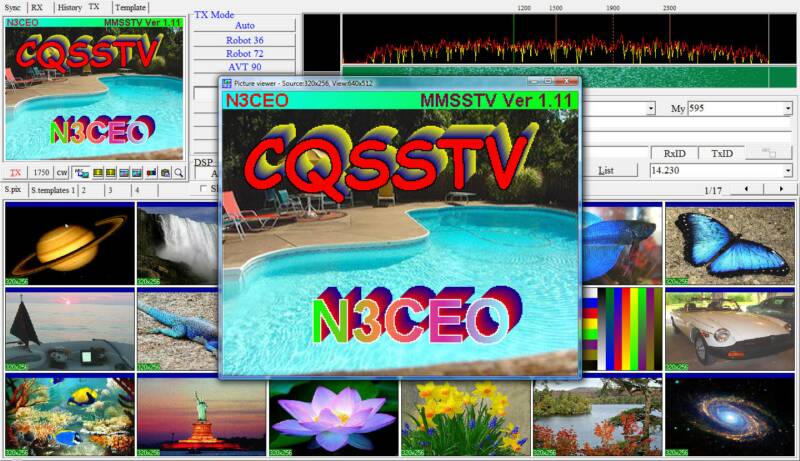Image resolution: width=800 pixels, height=461 pixels.
Task: Open the History tab
Action: click(69, 7)
